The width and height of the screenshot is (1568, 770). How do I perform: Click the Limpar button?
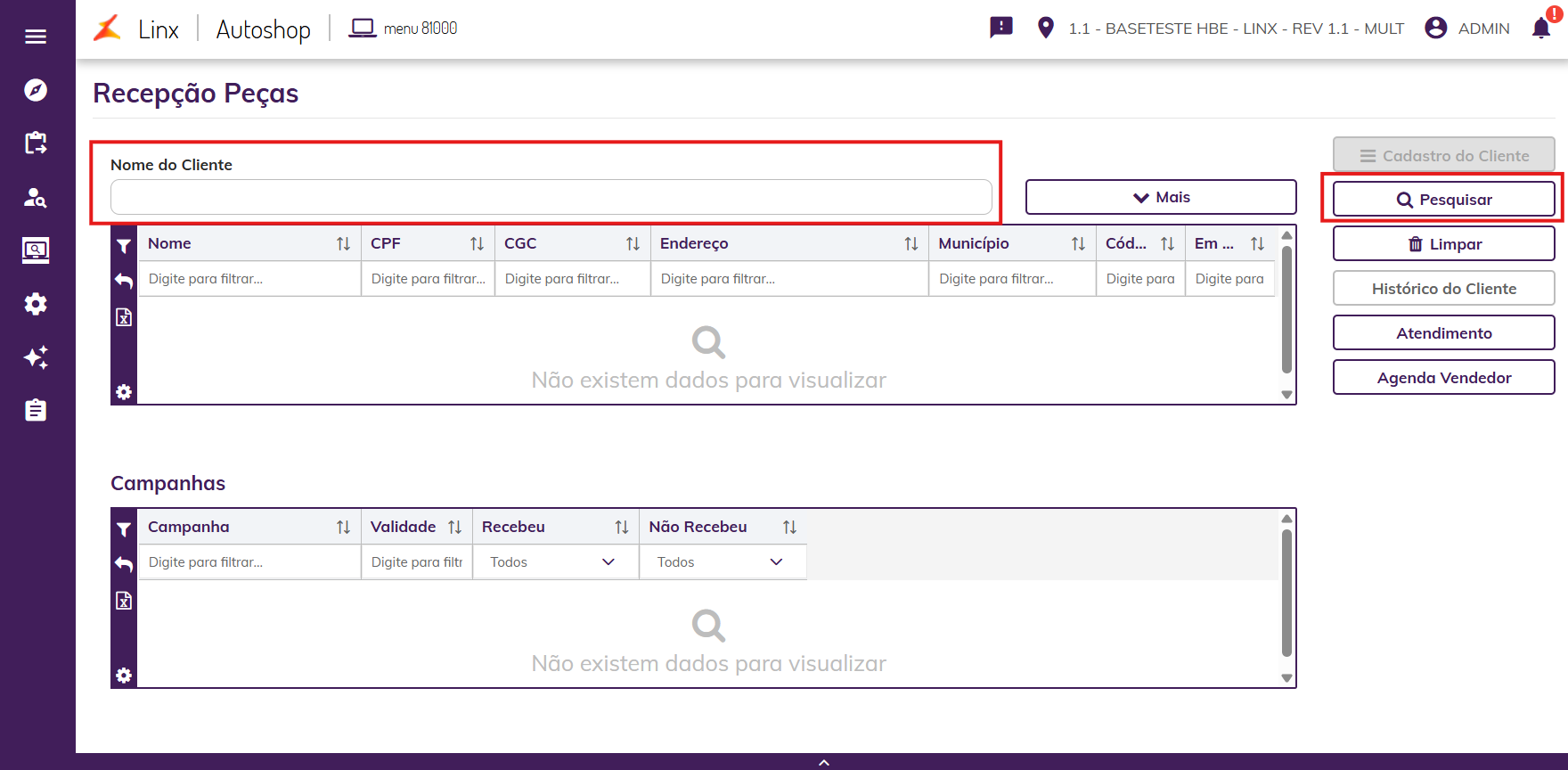coord(1444,243)
